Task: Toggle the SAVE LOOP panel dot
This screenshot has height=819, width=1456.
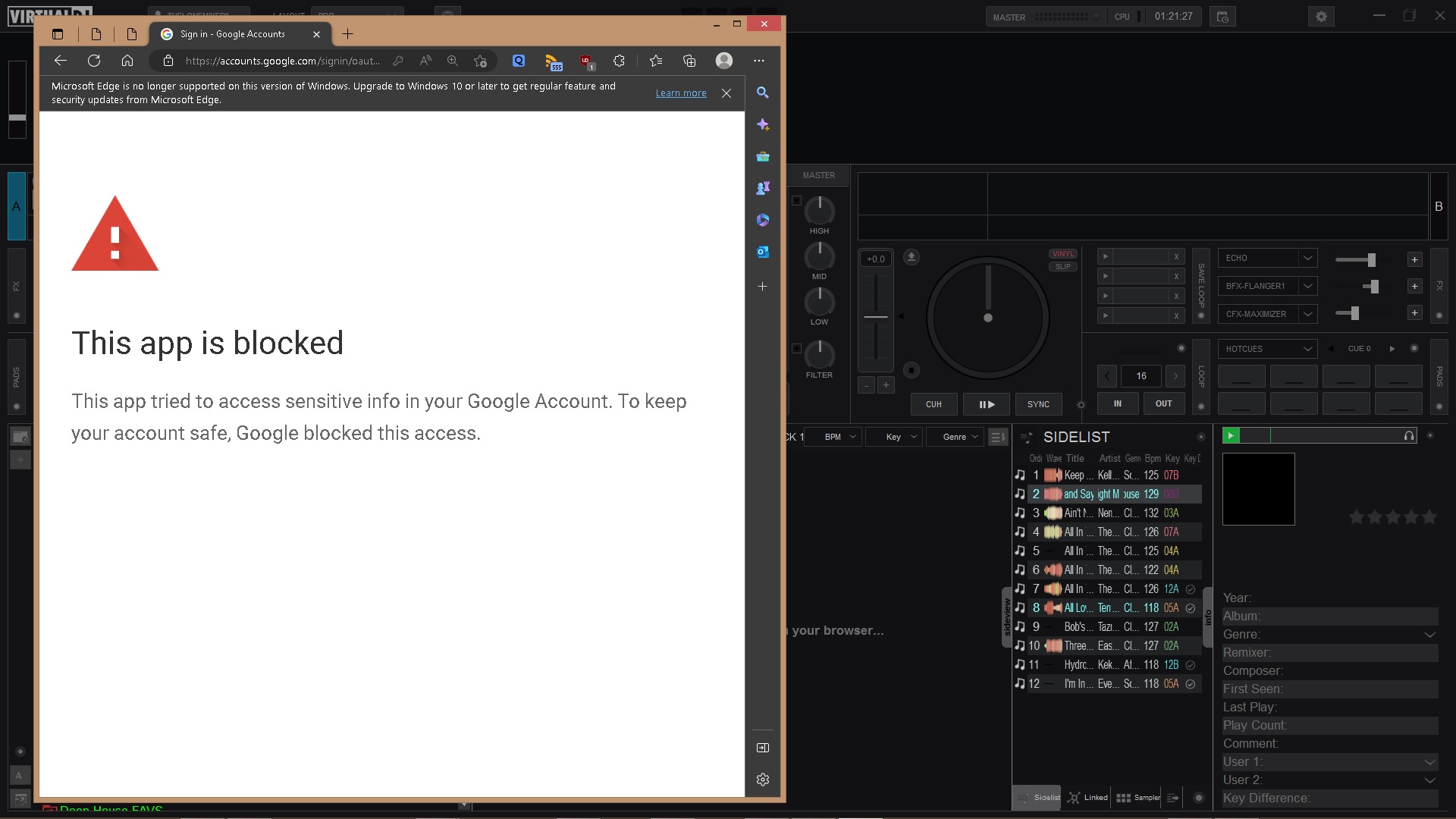Action: tap(1200, 316)
